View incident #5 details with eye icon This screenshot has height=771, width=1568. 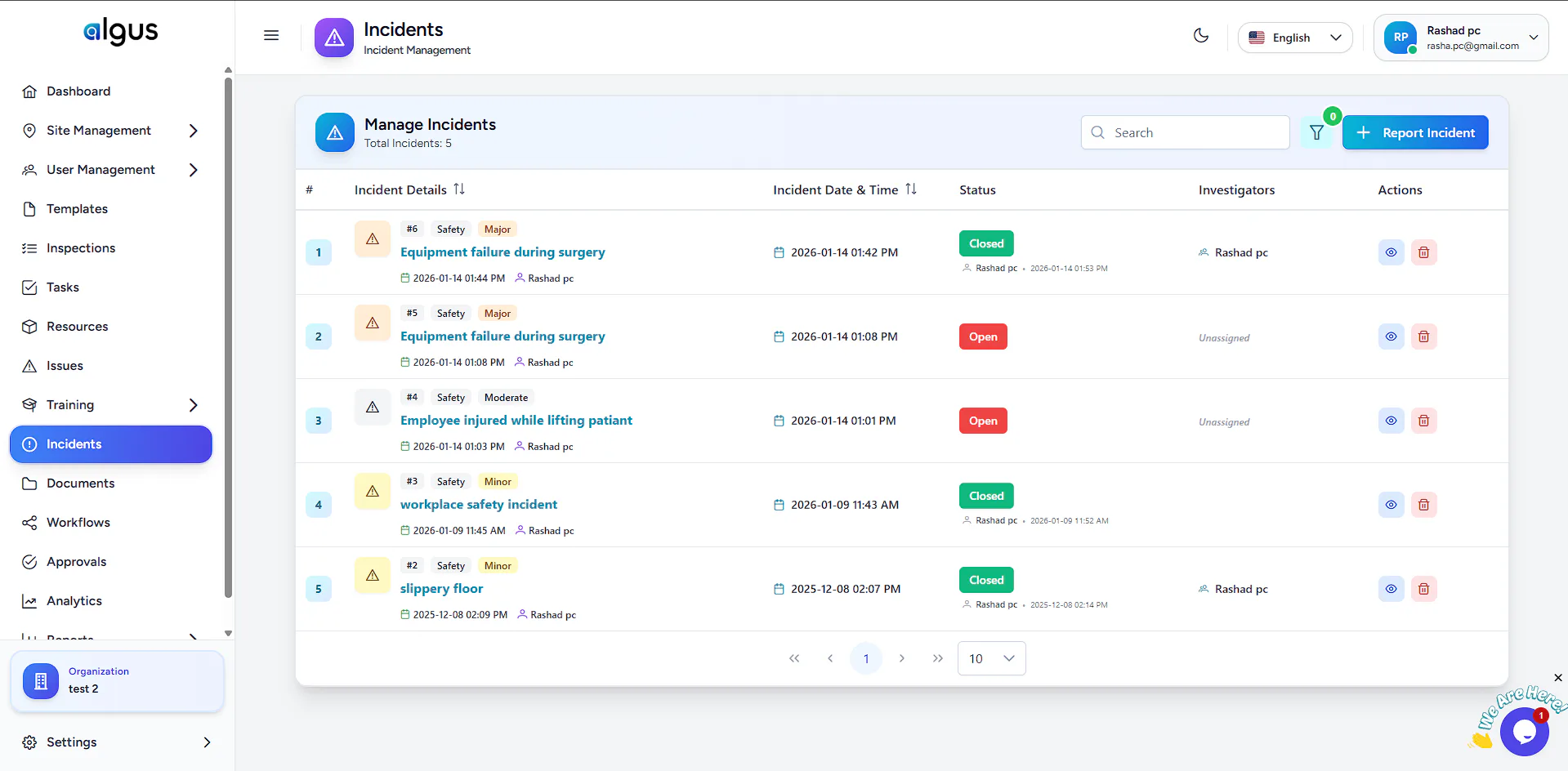click(x=1391, y=336)
